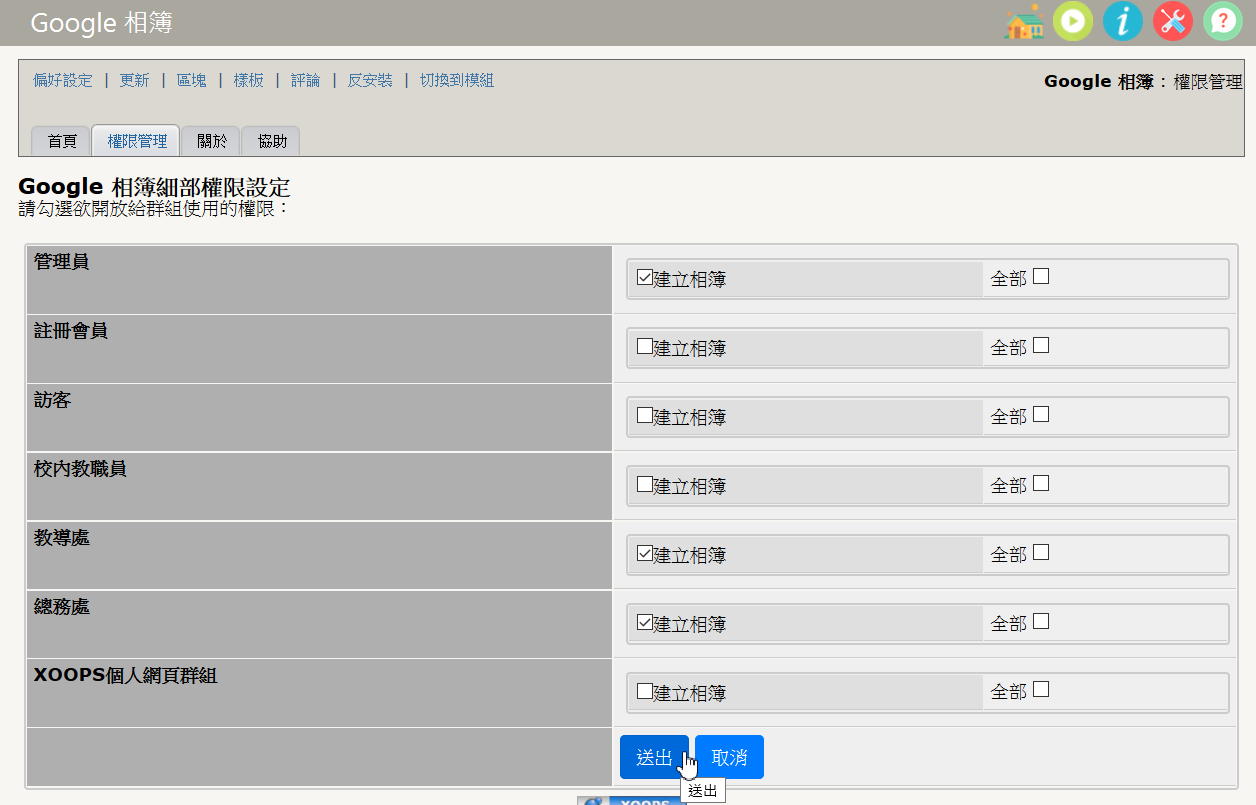Open the green help question icon

coord(1223,21)
